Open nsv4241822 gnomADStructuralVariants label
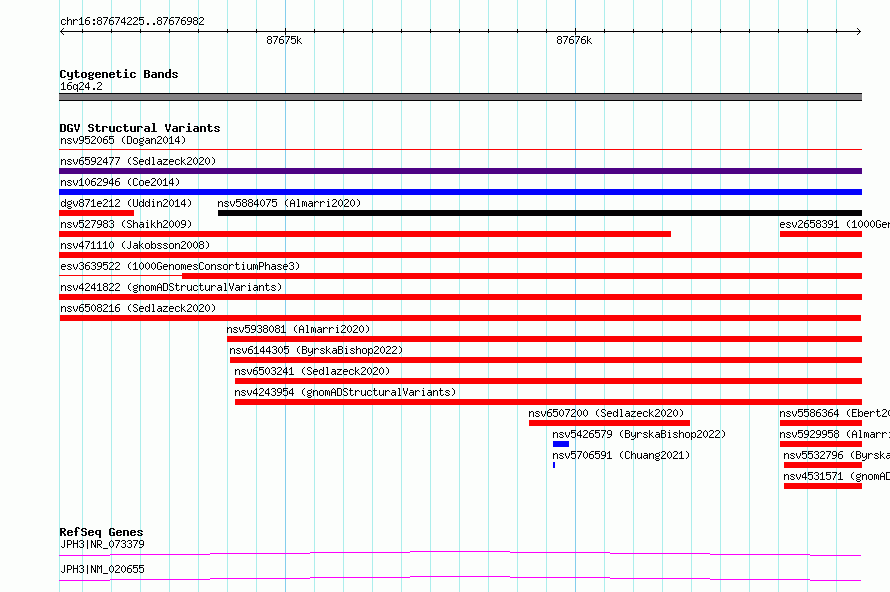 point(171,287)
